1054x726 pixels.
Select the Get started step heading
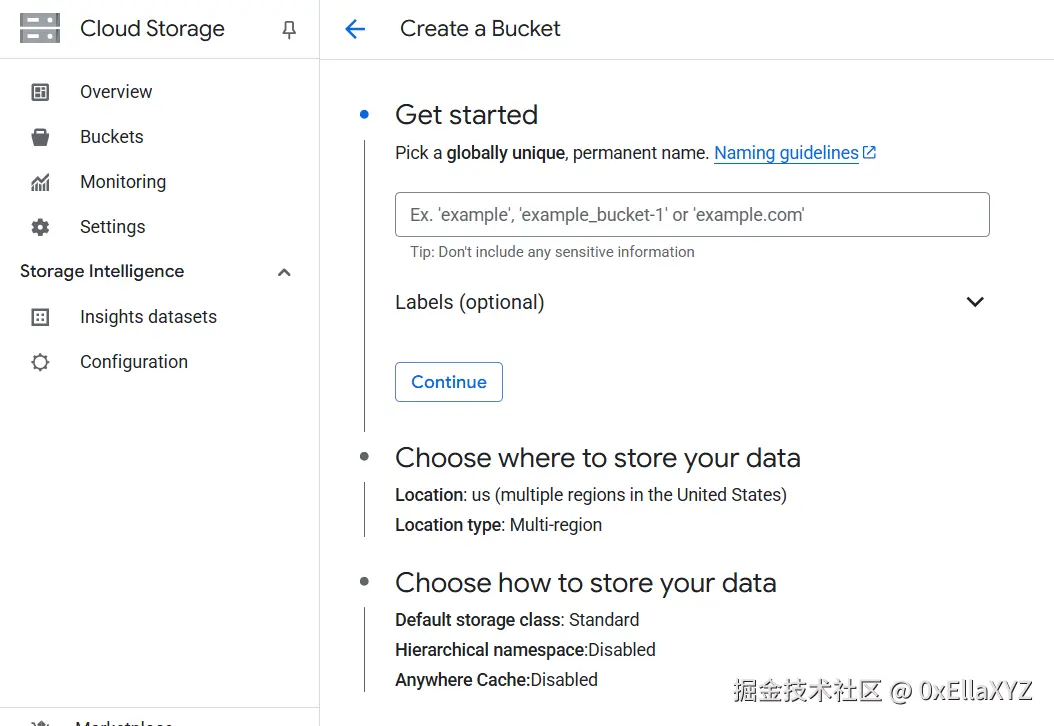(x=466, y=115)
